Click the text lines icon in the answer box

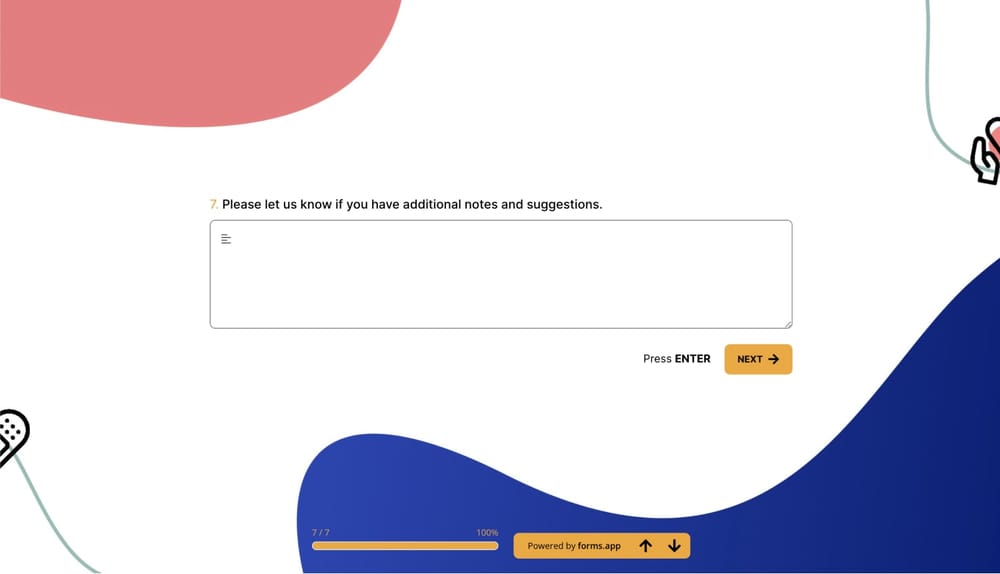pyautogui.click(x=226, y=239)
